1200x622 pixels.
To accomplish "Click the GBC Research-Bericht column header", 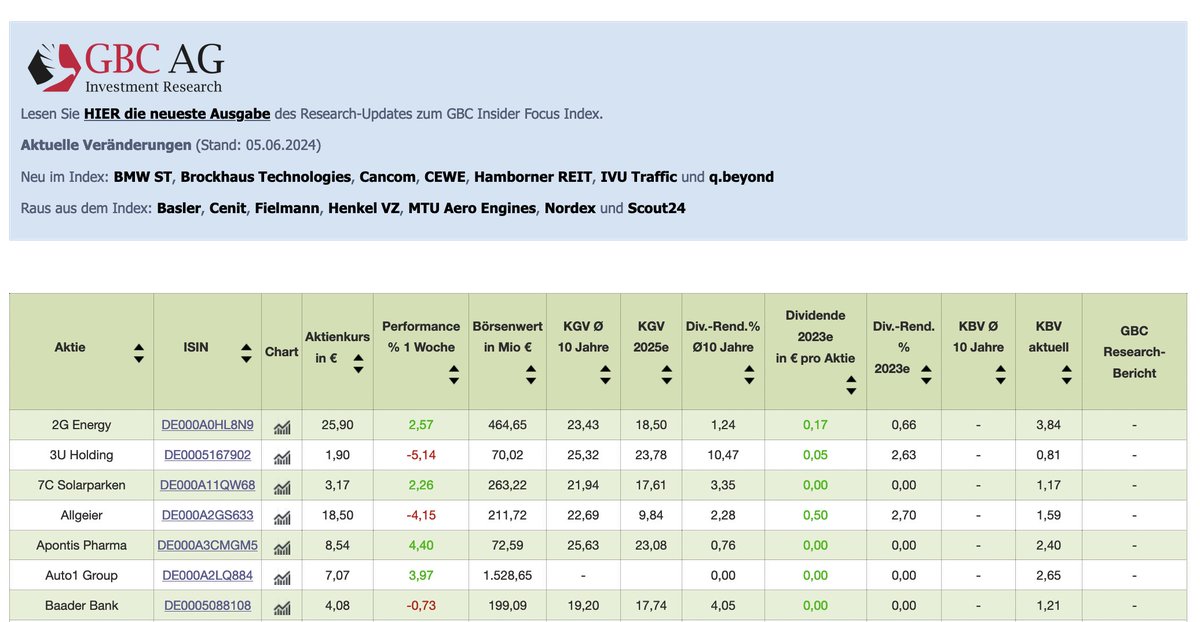I will coord(1134,352).
